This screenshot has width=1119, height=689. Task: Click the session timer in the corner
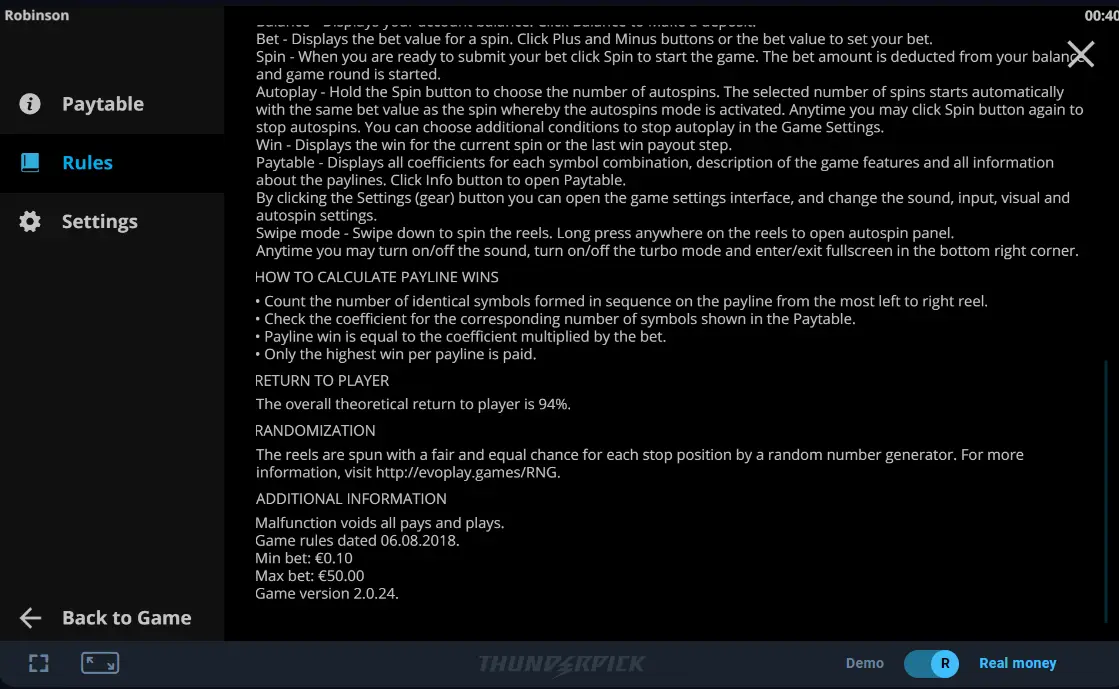tap(1101, 15)
